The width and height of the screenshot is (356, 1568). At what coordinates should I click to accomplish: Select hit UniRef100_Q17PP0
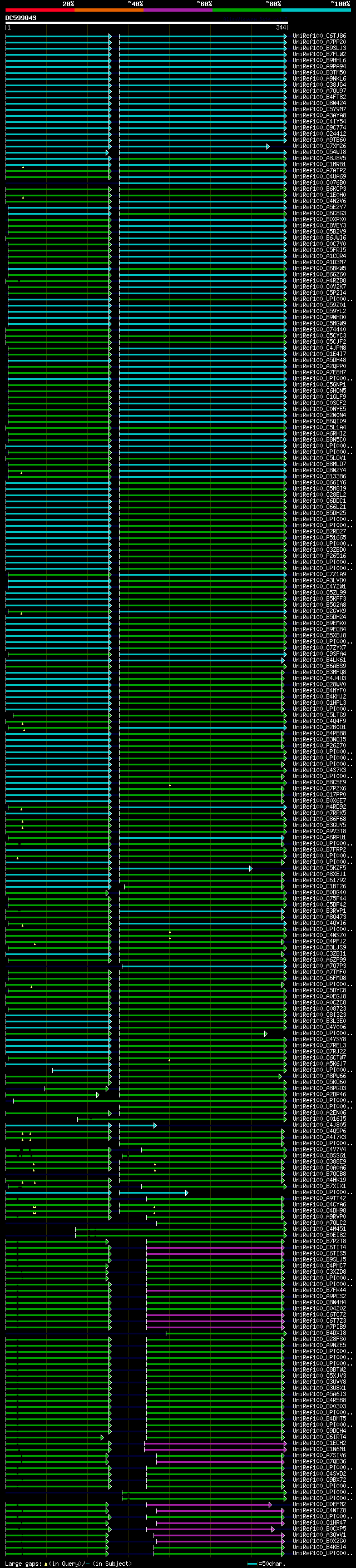(319, 794)
